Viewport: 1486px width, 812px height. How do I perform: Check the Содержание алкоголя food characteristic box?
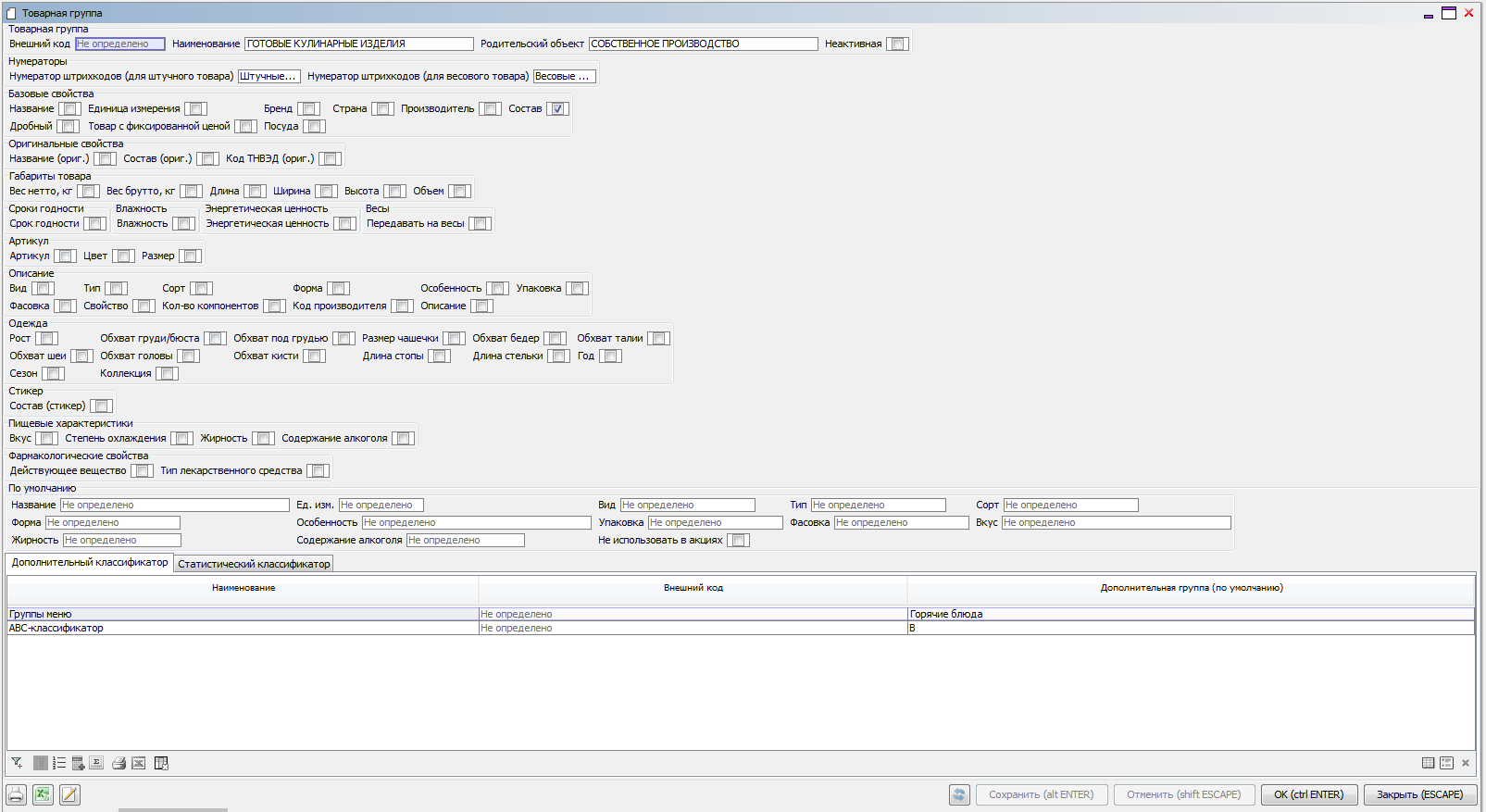(x=403, y=439)
